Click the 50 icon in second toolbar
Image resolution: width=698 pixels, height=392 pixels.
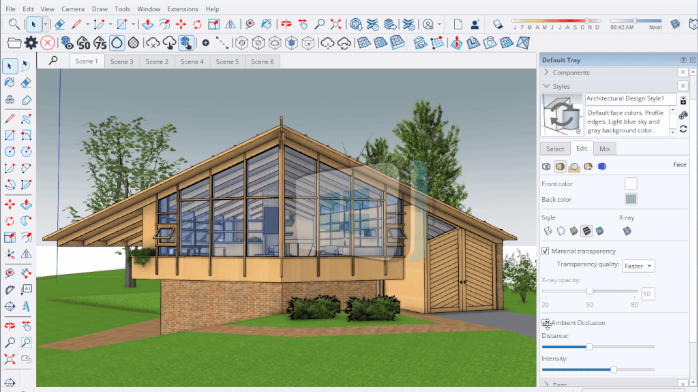coord(83,43)
